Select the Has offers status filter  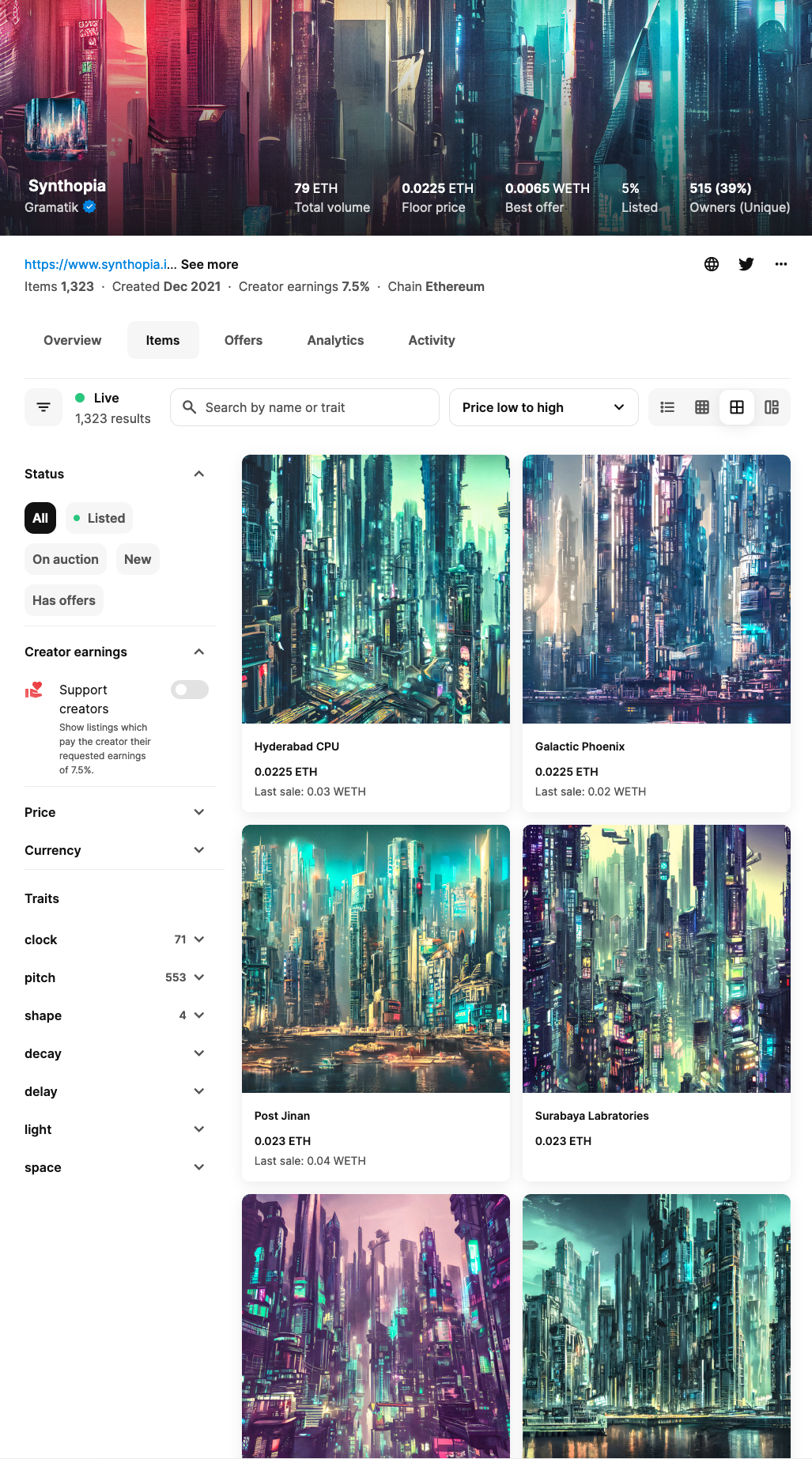[64, 600]
